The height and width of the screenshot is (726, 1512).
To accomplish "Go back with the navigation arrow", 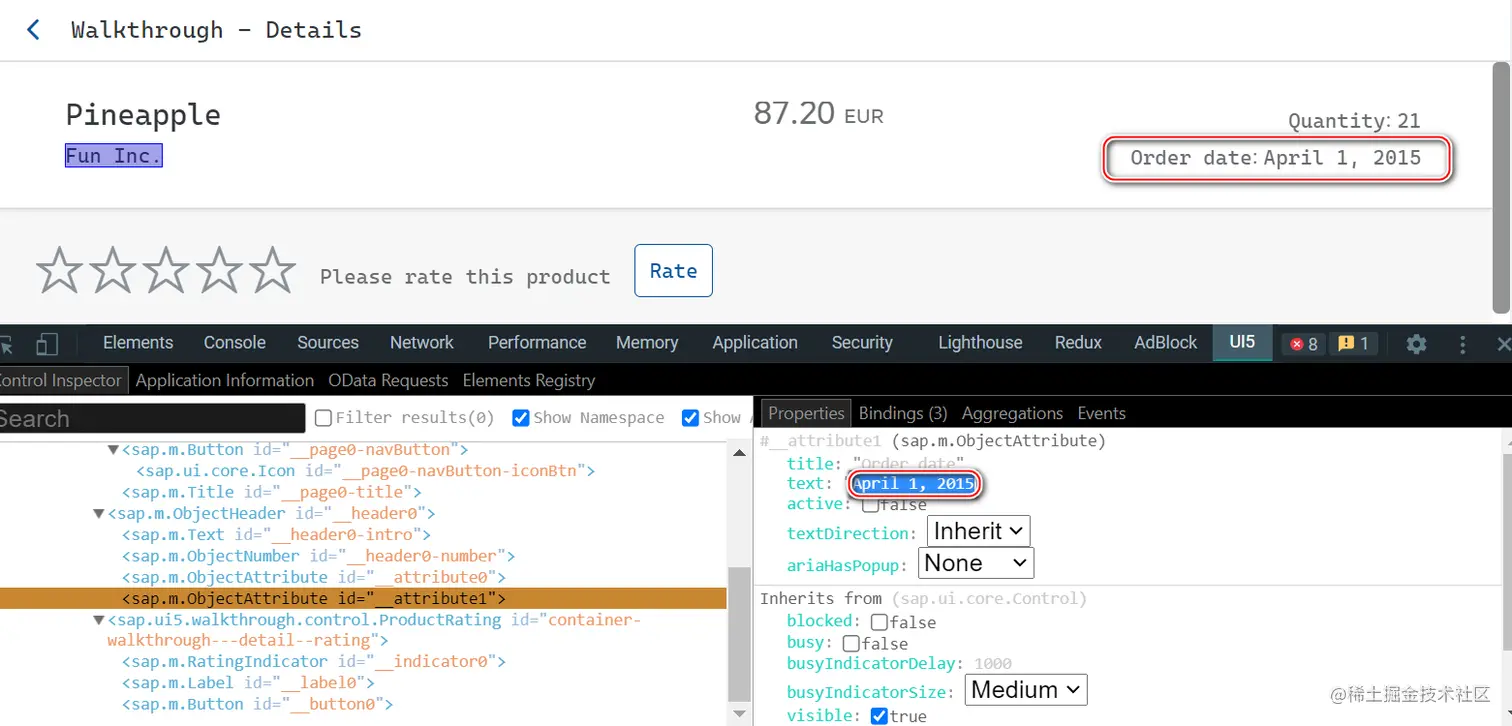I will pos(34,30).
